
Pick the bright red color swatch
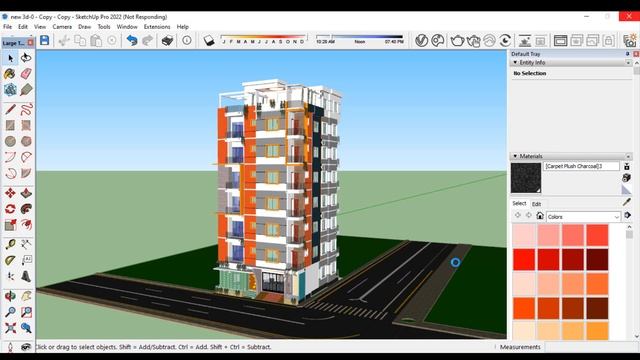coord(524,260)
